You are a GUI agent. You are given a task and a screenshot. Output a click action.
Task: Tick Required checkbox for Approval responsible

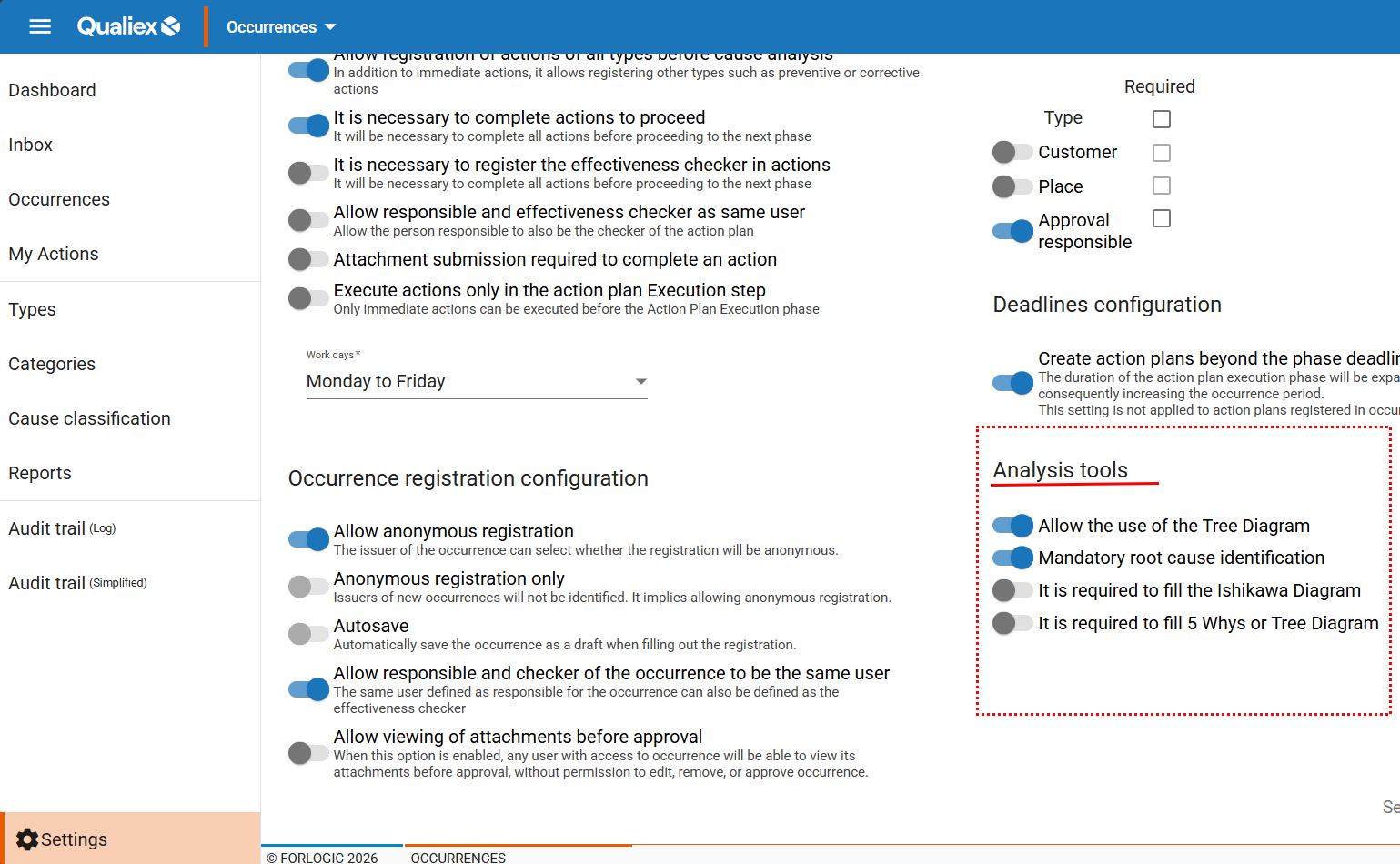[1162, 218]
